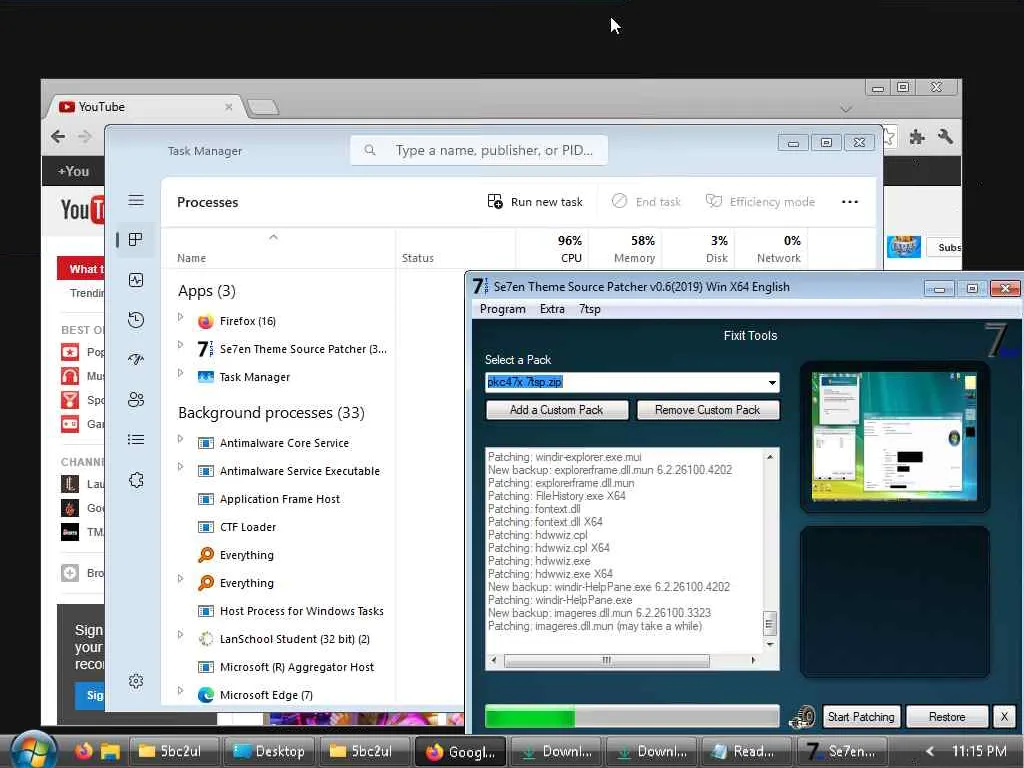1024x768 pixels.
Task: Open Task Manager settings gear icon
Action: point(136,681)
